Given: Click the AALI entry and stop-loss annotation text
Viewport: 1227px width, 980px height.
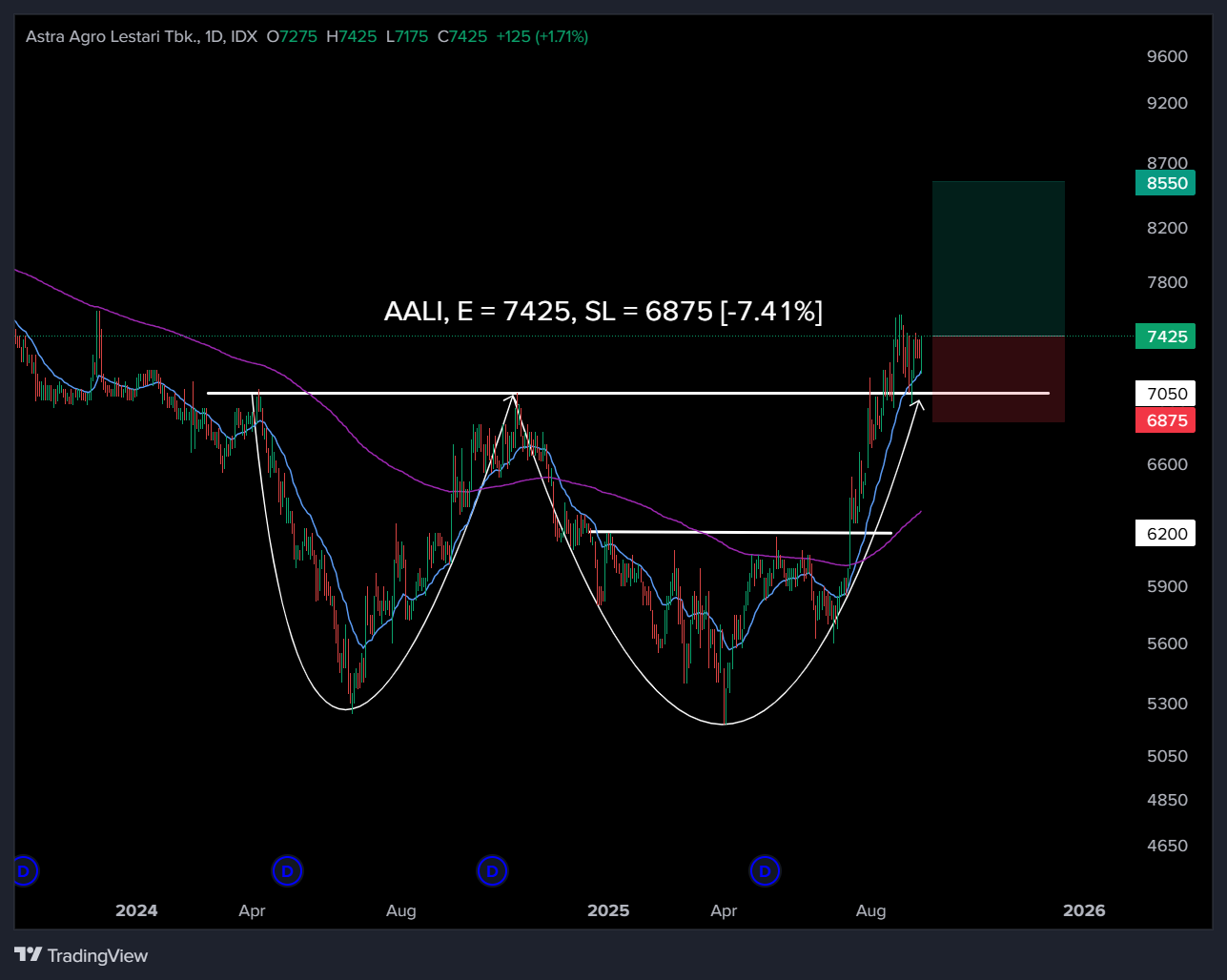Looking at the screenshot, I should click(x=603, y=311).
